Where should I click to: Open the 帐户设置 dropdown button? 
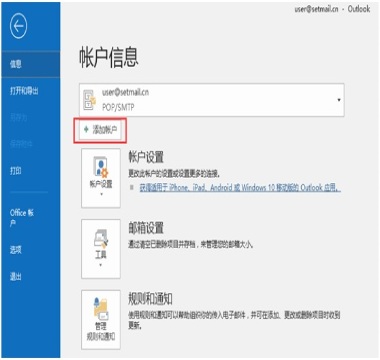pyautogui.click(x=101, y=178)
